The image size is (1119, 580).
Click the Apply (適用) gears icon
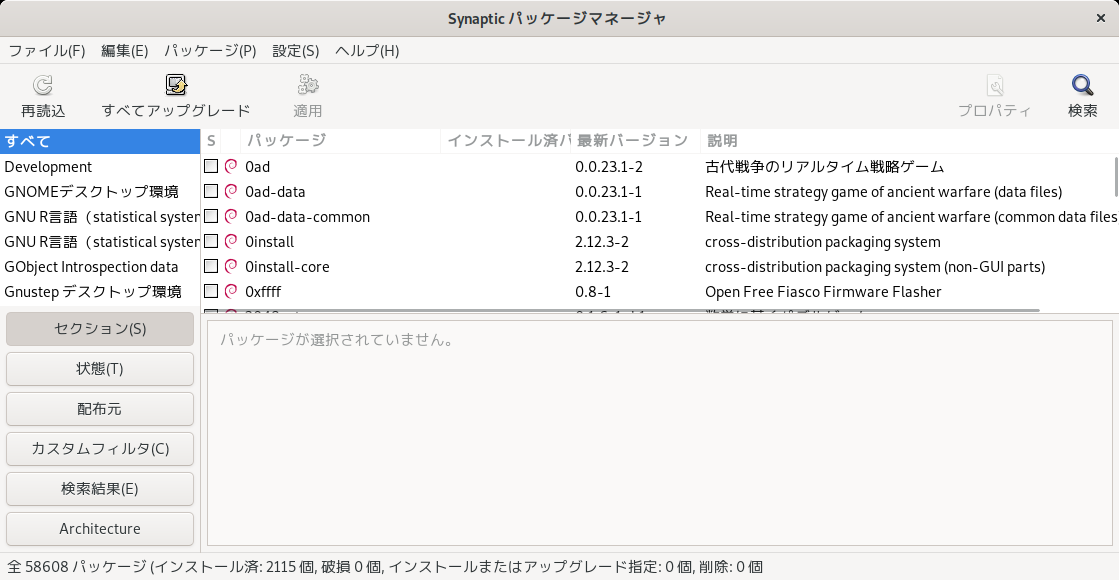click(308, 86)
